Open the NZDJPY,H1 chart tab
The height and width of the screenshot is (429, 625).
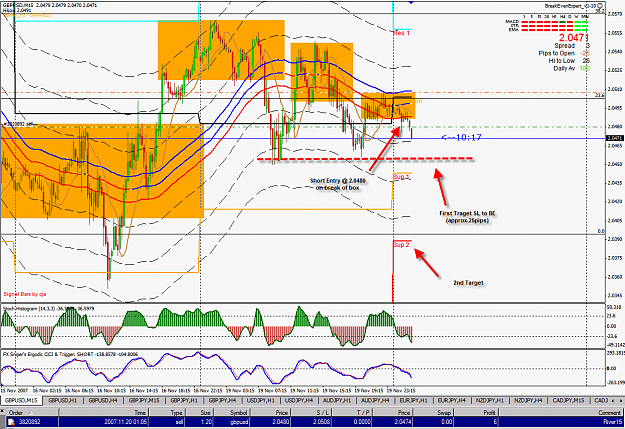490,400
